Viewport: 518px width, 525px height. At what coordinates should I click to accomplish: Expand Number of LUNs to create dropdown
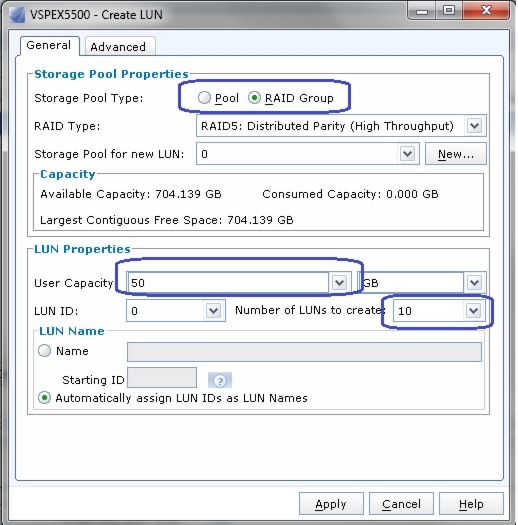pyautogui.click(x=473, y=311)
